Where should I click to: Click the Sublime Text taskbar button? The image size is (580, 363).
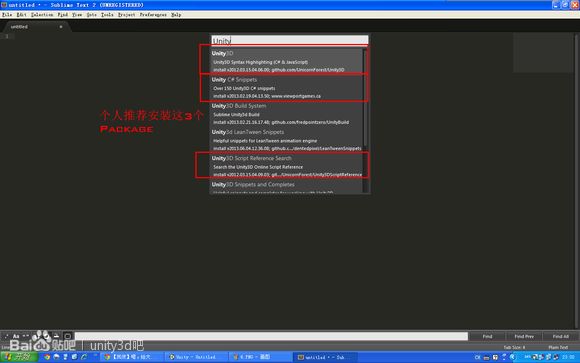click(x=326, y=357)
